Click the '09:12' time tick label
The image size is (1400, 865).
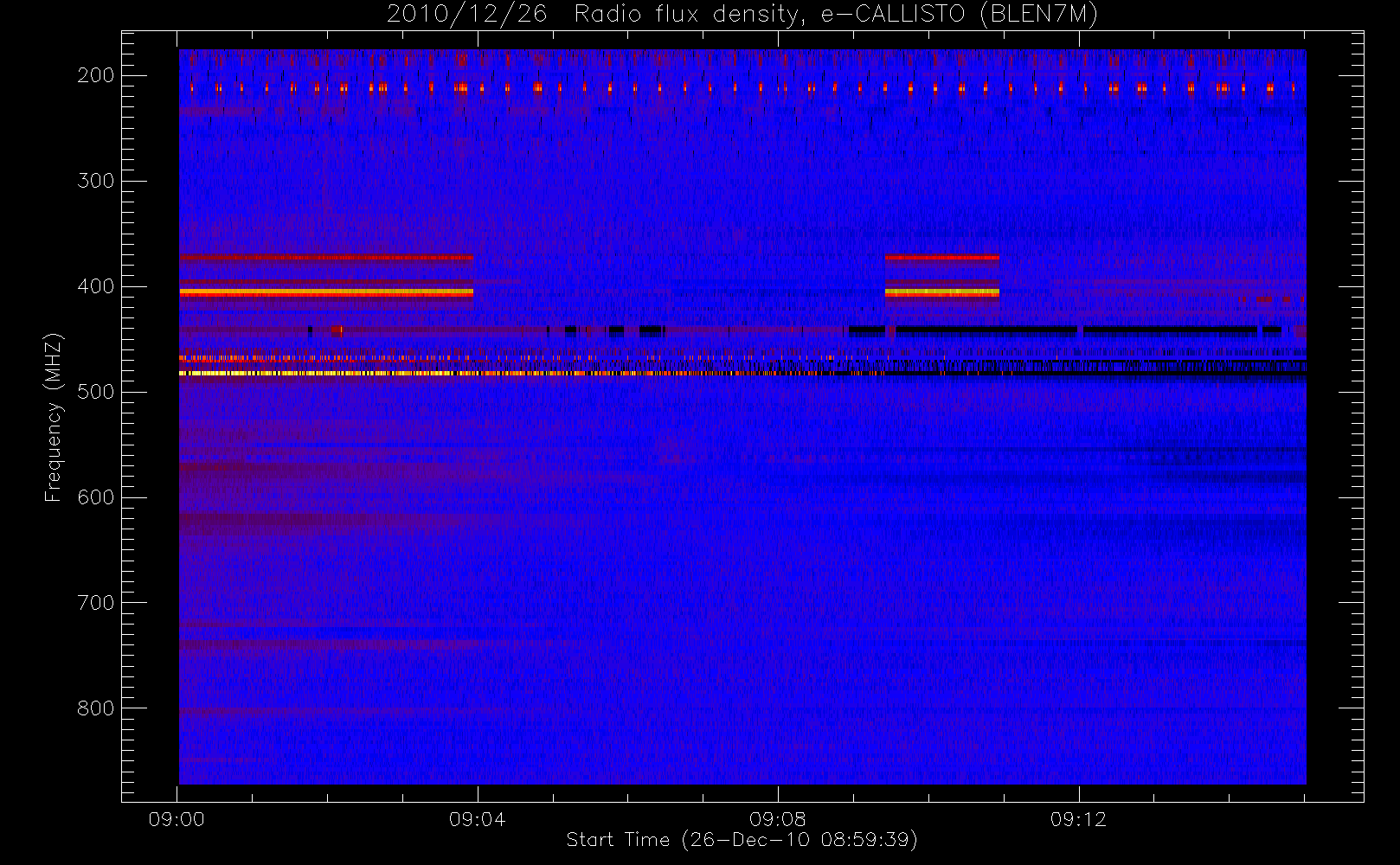click(x=1078, y=819)
